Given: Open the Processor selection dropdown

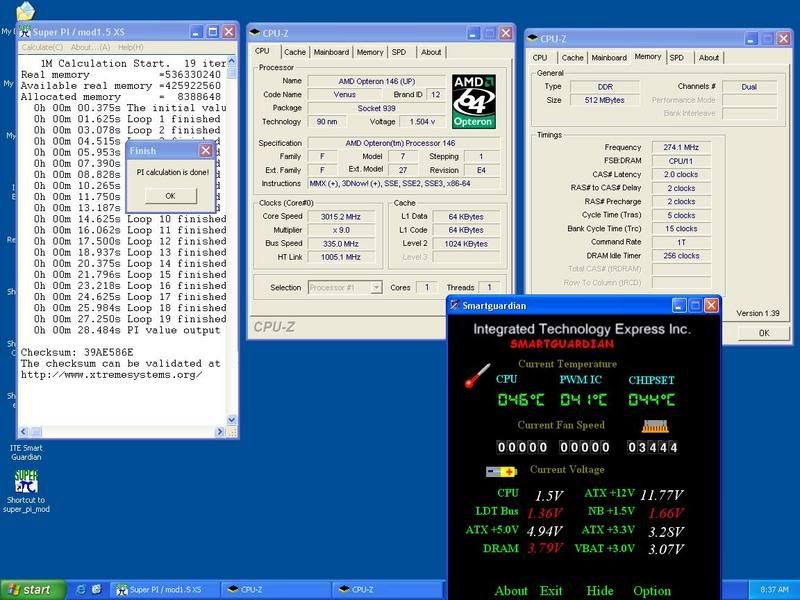Looking at the screenshot, I should [376, 288].
